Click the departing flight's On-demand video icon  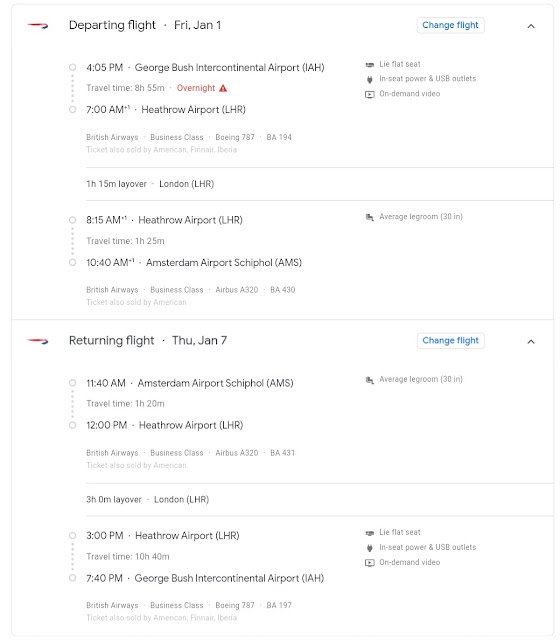(x=369, y=94)
